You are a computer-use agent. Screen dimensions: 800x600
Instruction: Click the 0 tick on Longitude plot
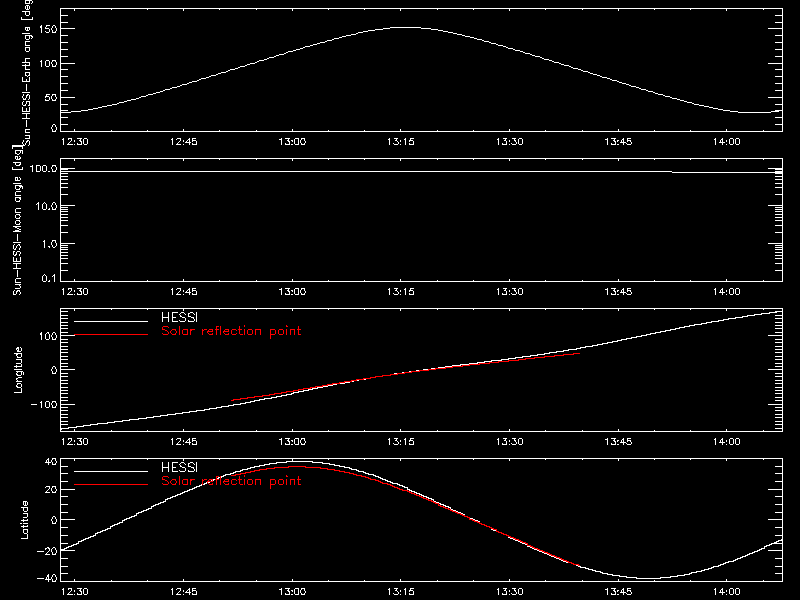[x=54, y=370]
